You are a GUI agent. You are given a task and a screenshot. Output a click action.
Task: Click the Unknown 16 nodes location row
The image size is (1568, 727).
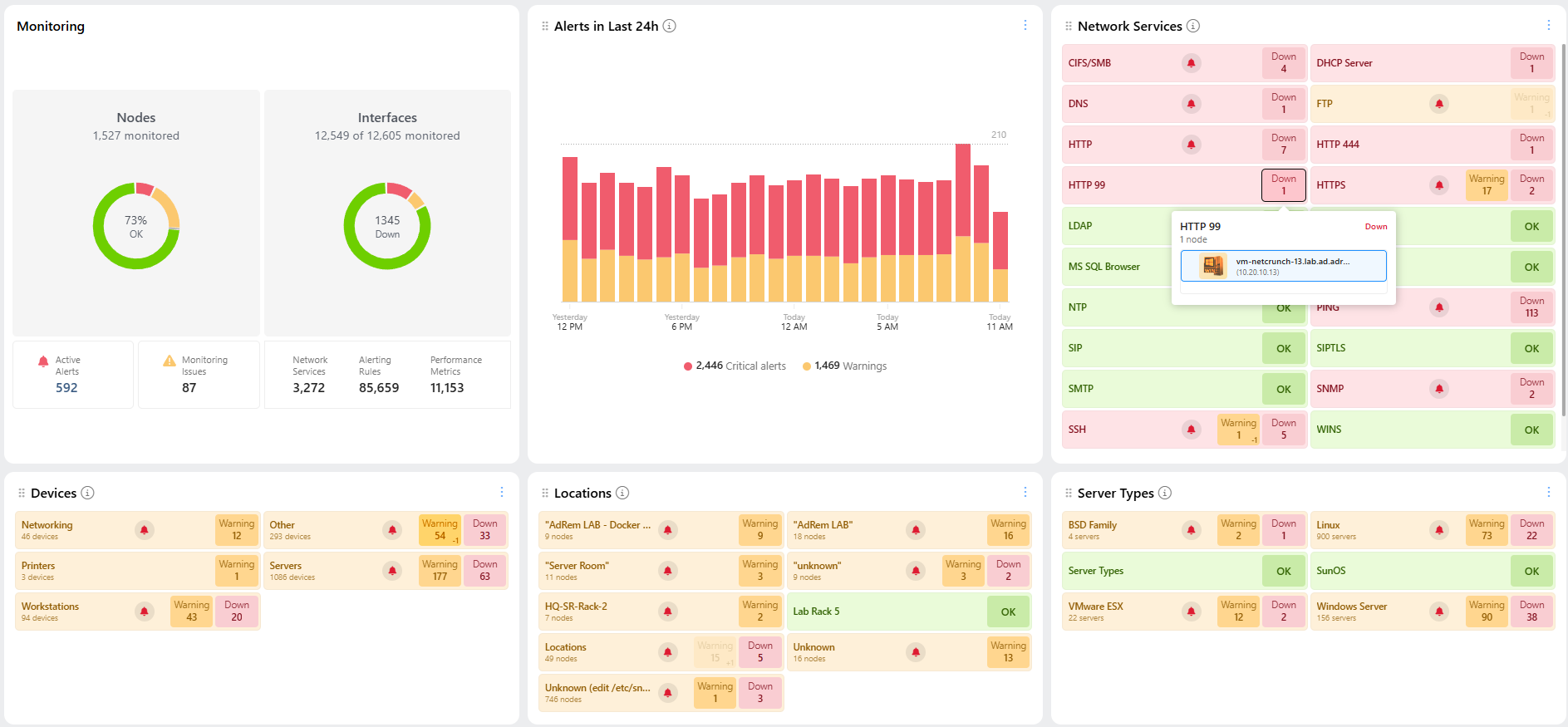point(909,652)
